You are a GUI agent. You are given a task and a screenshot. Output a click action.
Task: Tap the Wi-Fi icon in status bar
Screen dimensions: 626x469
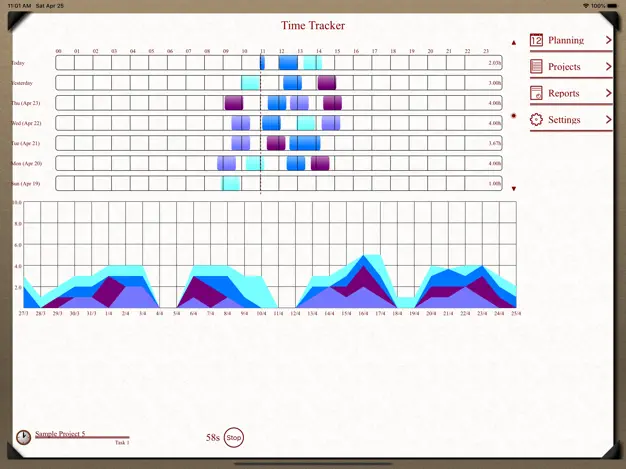(x=586, y=6)
